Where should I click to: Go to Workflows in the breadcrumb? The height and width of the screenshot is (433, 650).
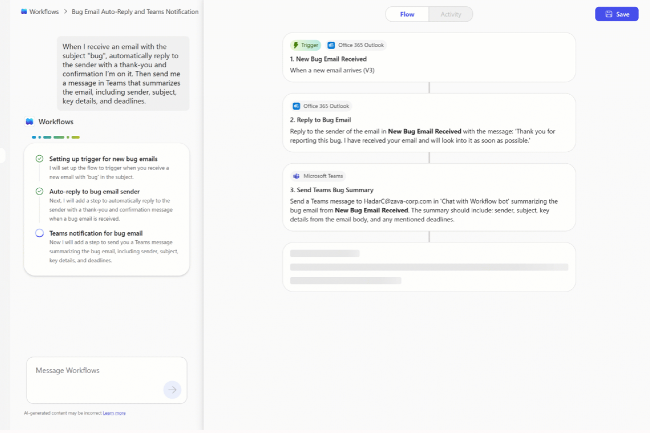click(x=44, y=12)
